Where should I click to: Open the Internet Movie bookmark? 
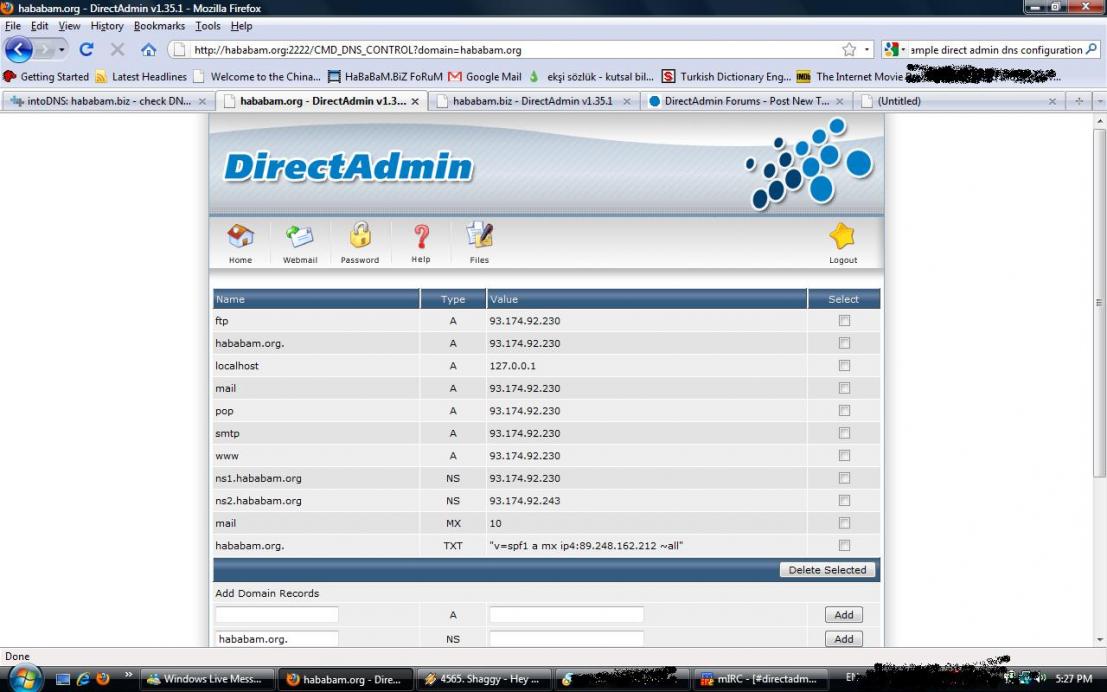point(849,76)
